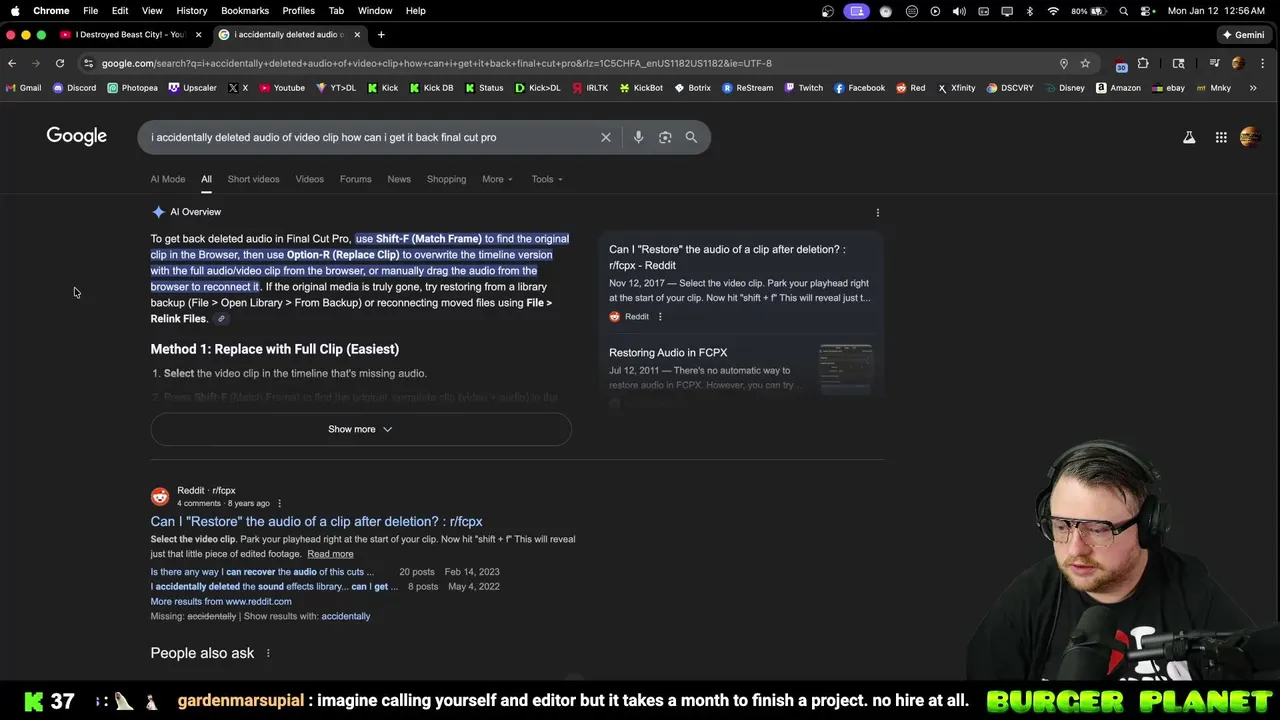Open a new Chrome tab
This screenshot has width=1280, height=720.
point(381,34)
